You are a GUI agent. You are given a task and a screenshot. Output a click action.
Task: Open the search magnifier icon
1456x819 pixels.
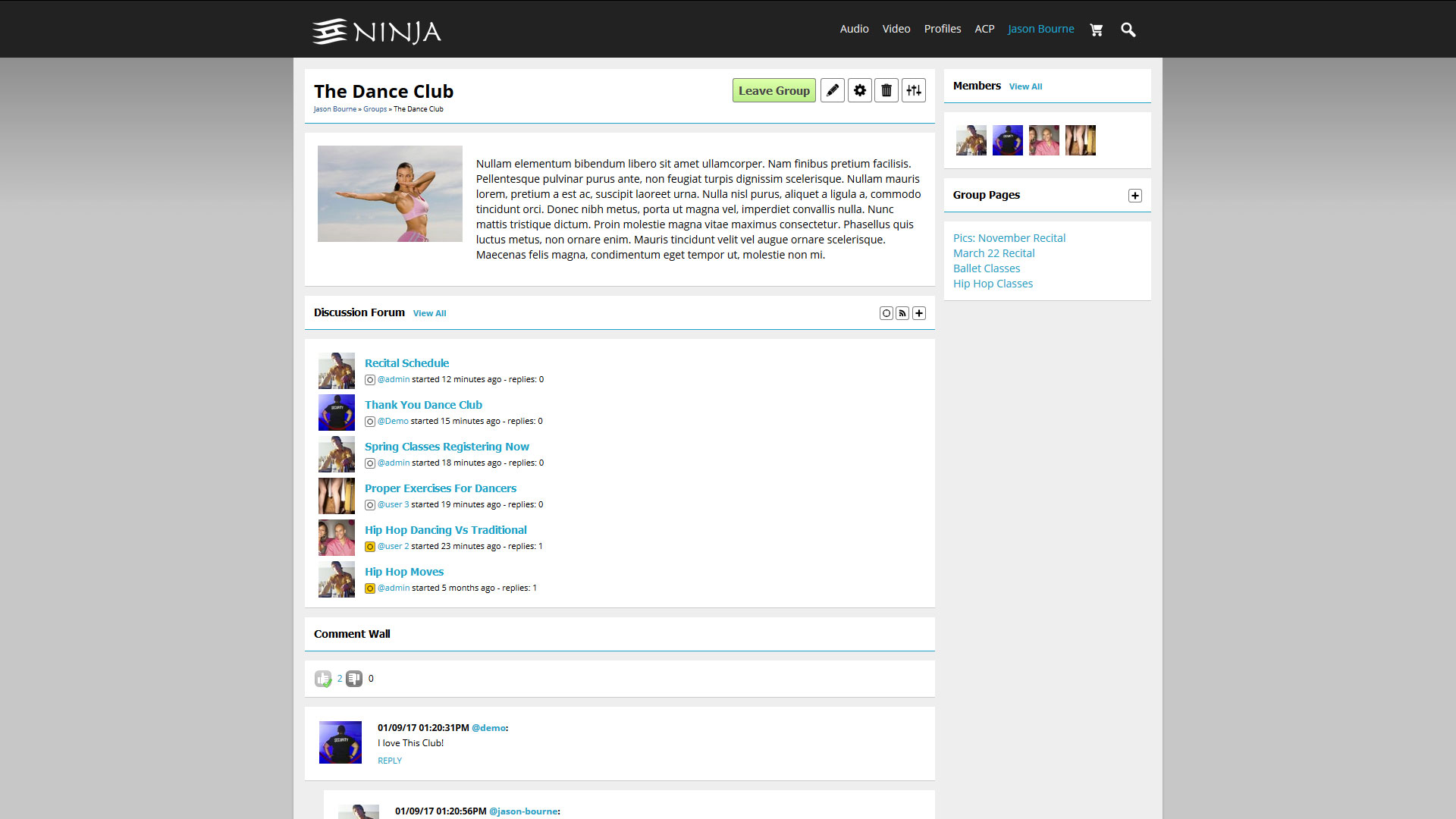1128,30
